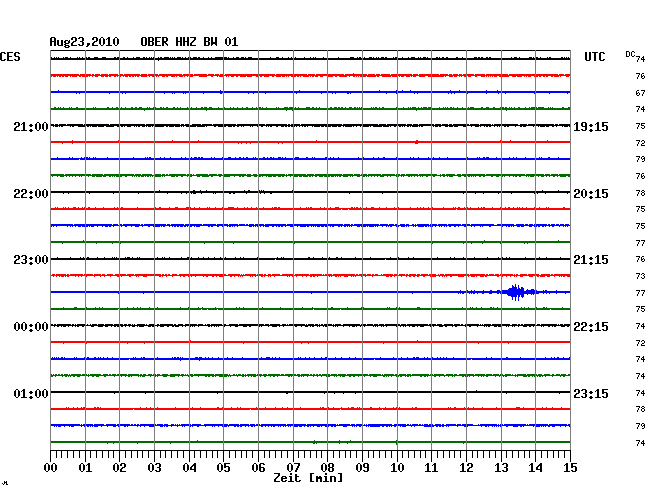Click the DC value beside the 19:15 label
The width and height of the screenshot is (650, 494).
[640, 126]
